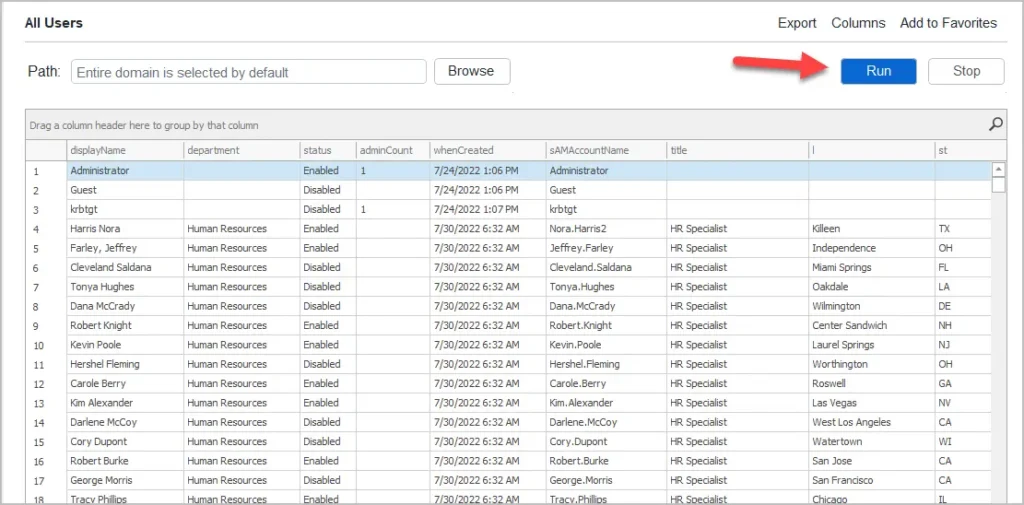This screenshot has width=1024, height=505.
Task: Click the Kim.Alexander account name cell
Action: coord(606,402)
